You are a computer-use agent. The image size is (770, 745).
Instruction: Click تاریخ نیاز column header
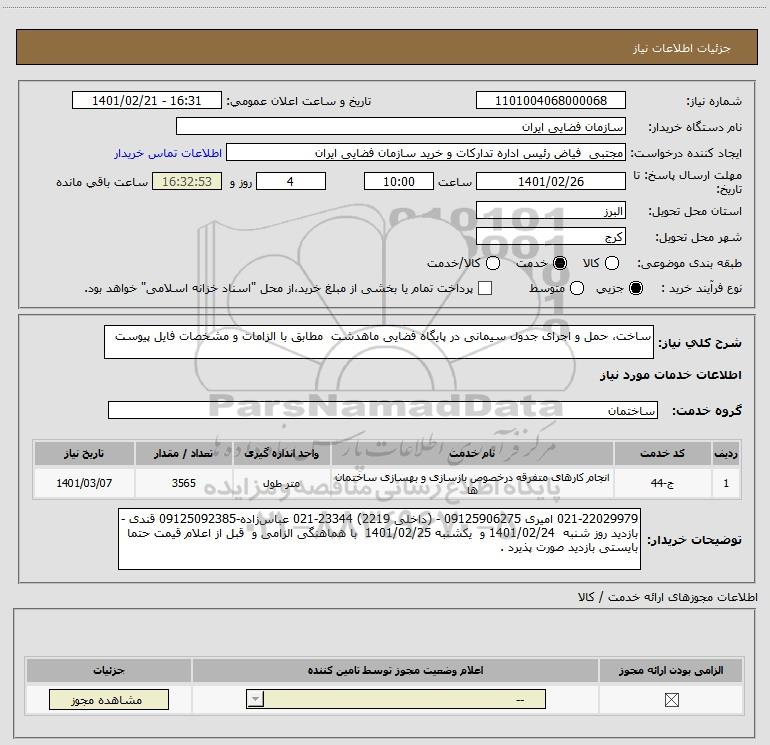[x=84, y=453]
